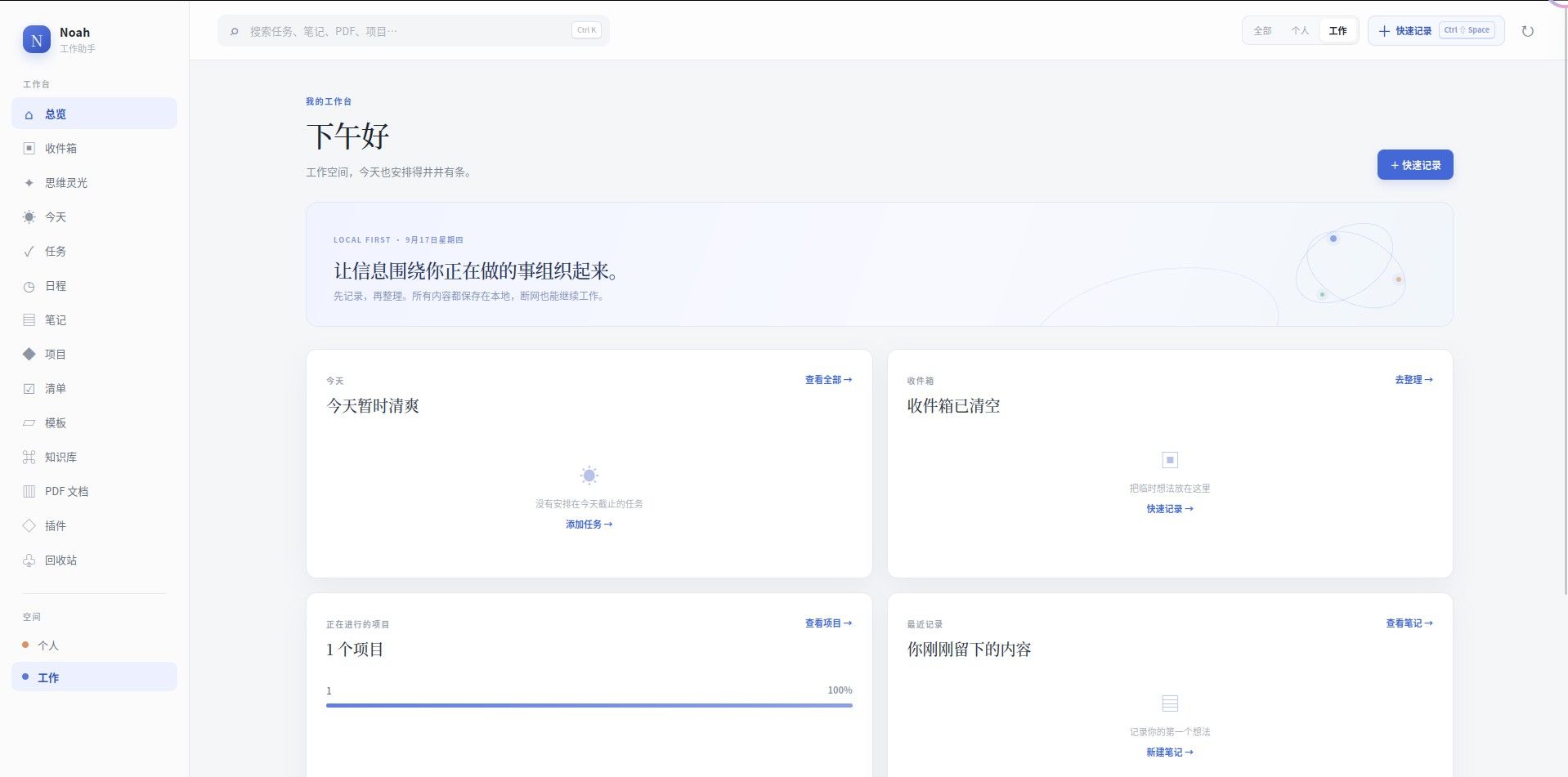
Task: Click the 让信息围绕你正在做的事组织起来 banner
Action: [879, 265]
